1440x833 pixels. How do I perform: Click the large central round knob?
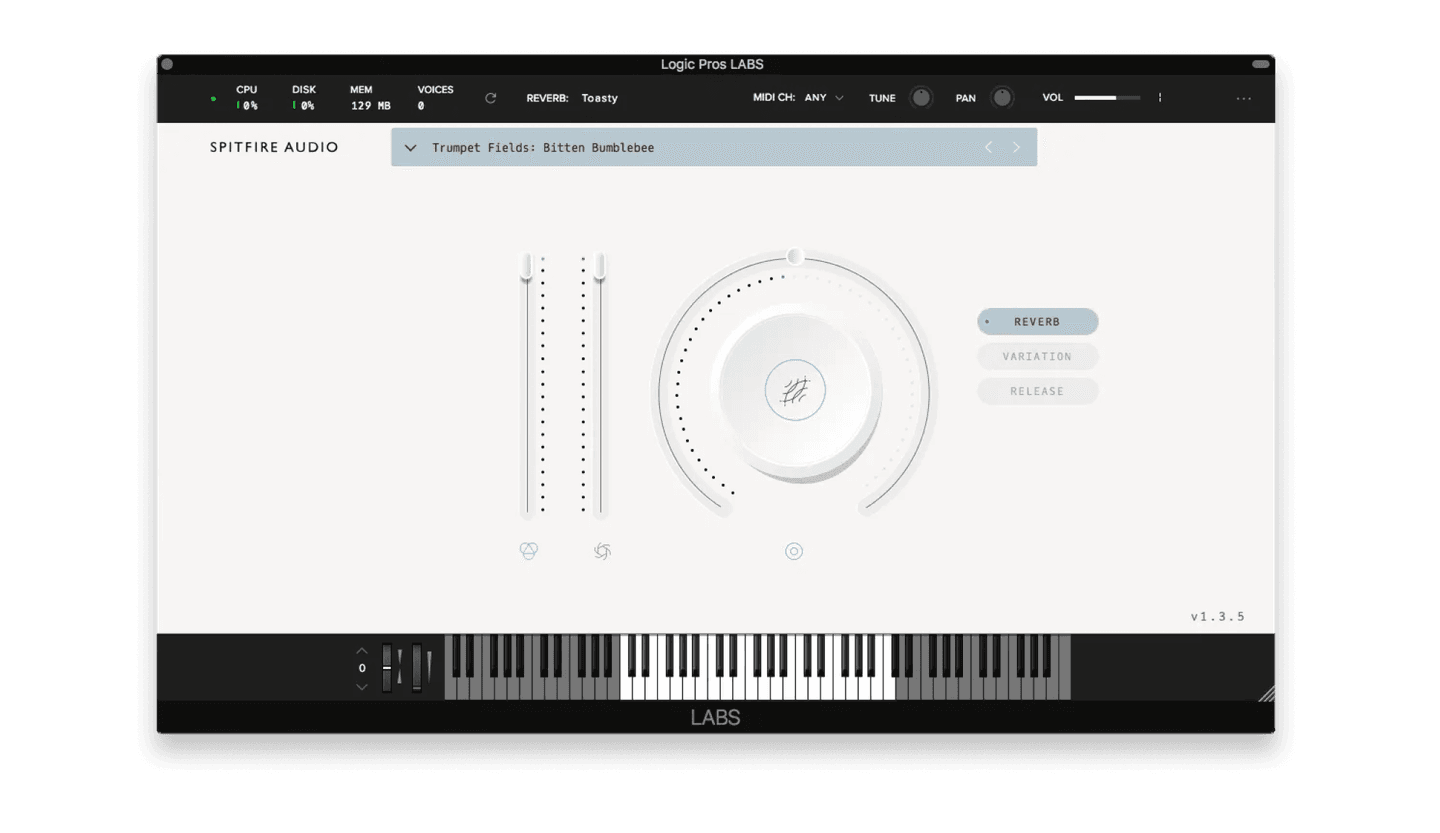tap(795, 391)
